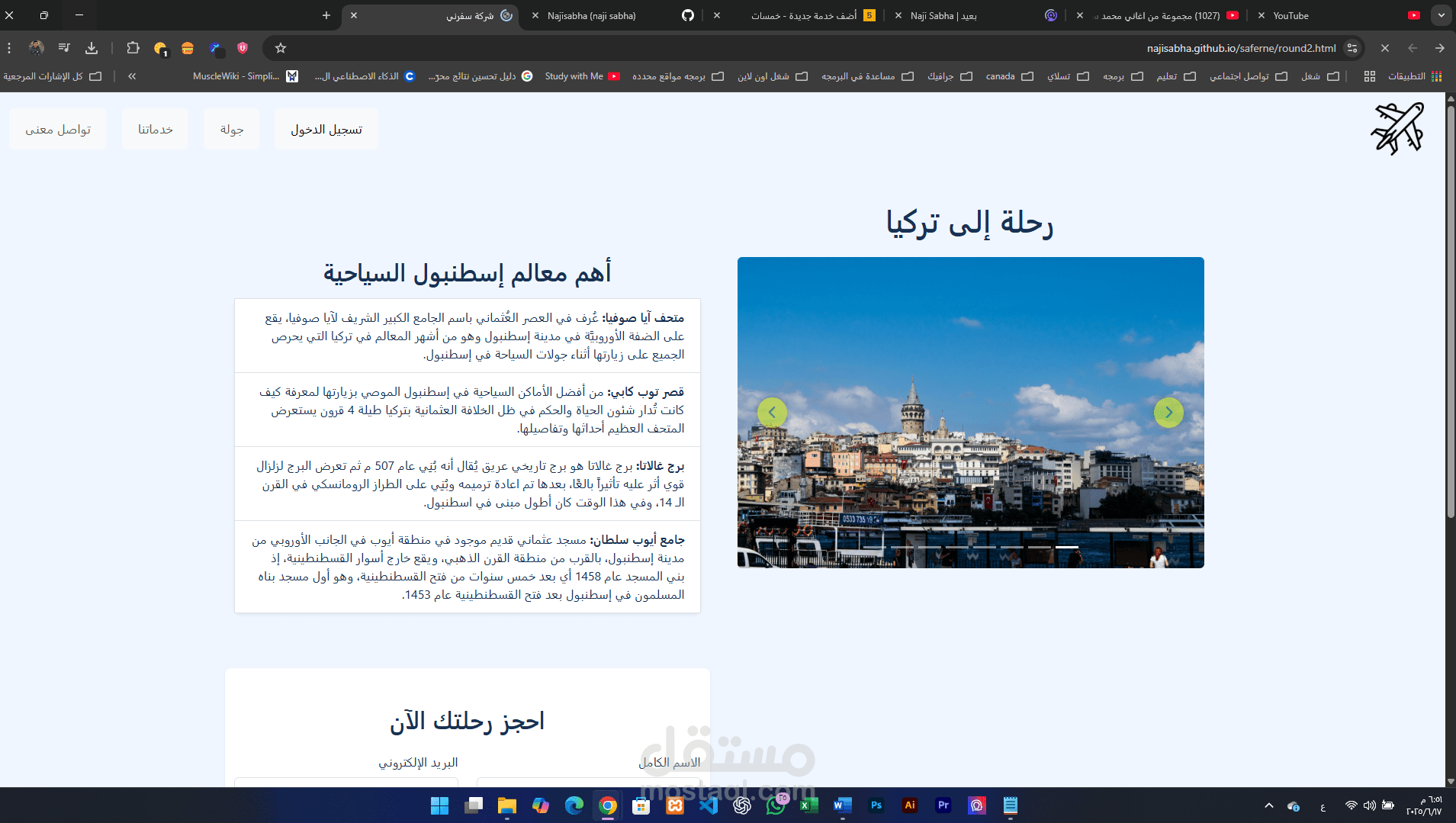The height and width of the screenshot is (823, 1456).
Task: Bookmark this page with the star icon
Action: pyautogui.click(x=281, y=48)
